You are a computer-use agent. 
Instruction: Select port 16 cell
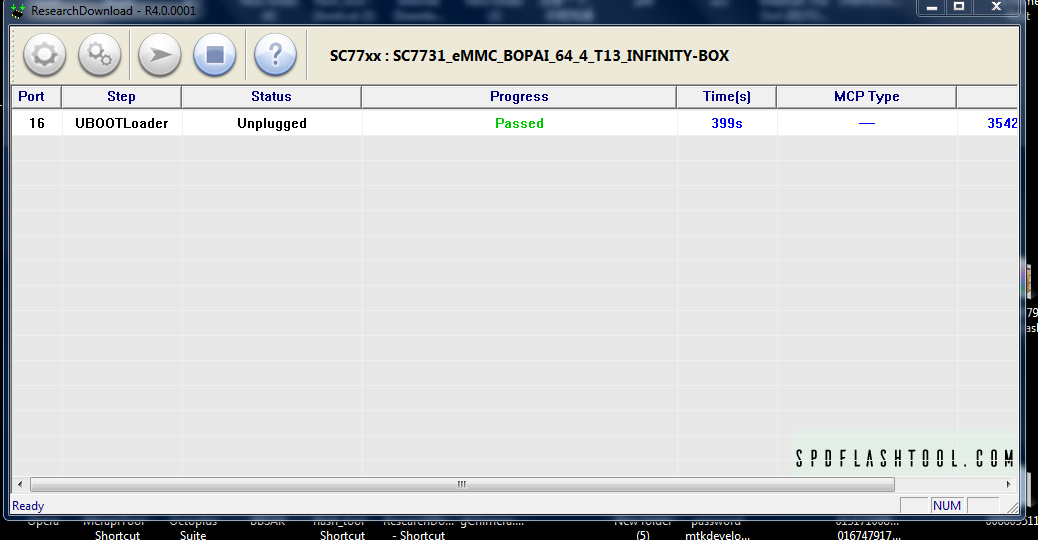click(x=37, y=123)
